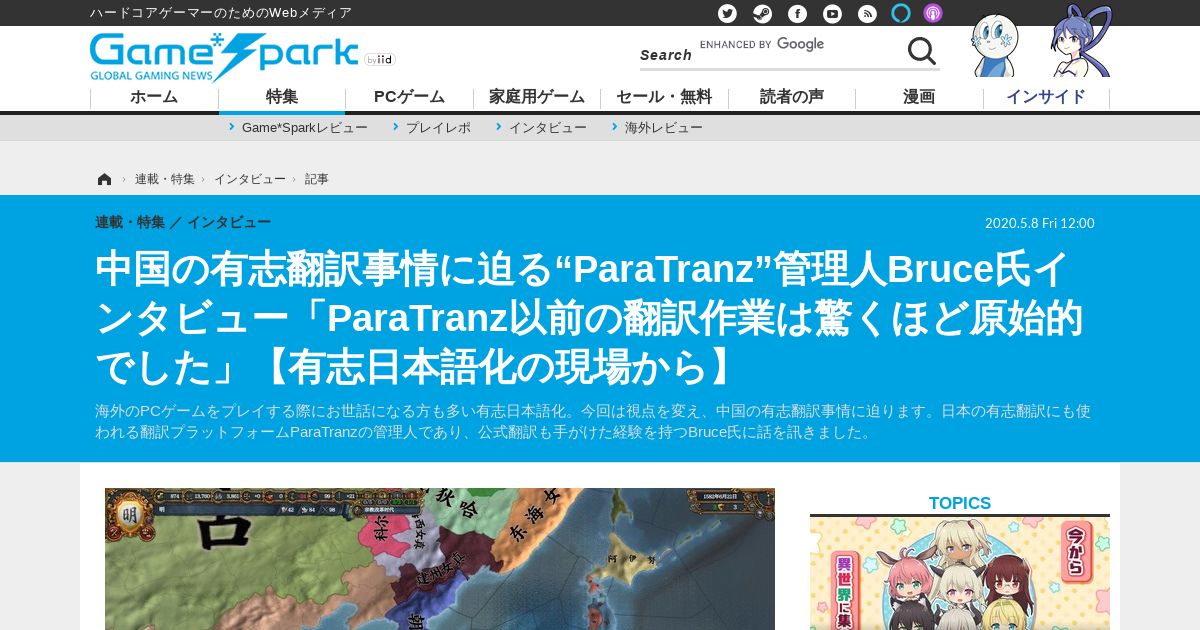The width and height of the screenshot is (1200, 630).
Task: Click the article map screenshot image
Action: [440, 559]
